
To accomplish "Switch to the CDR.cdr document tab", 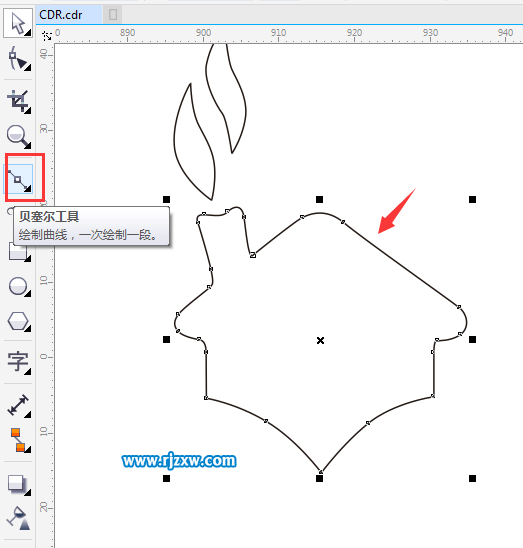I will [x=61, y=15].
